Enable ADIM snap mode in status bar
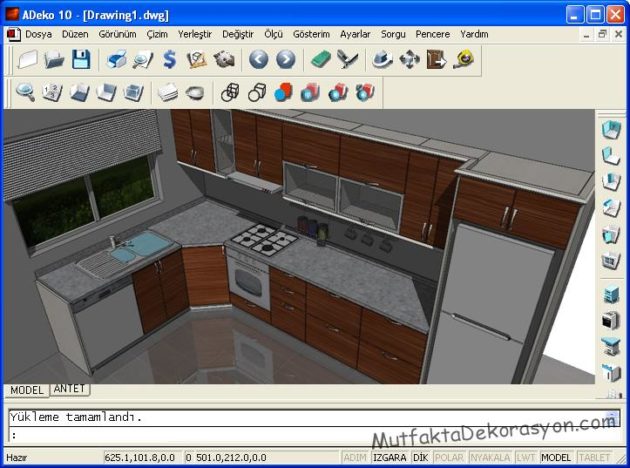Viewport: 630px width, 468px height. click(x=355, y=457)
